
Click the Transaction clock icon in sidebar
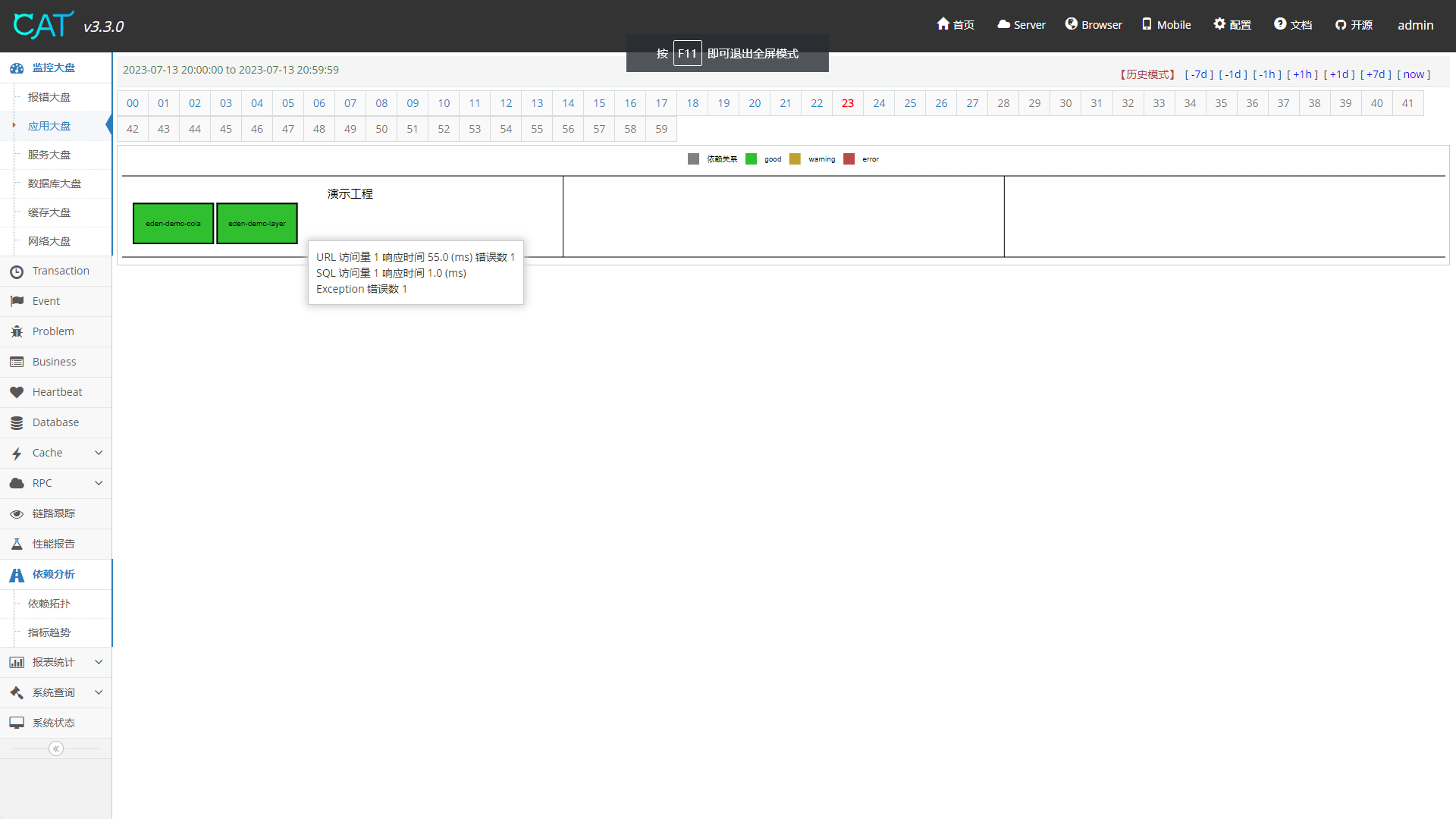(17, 271)
